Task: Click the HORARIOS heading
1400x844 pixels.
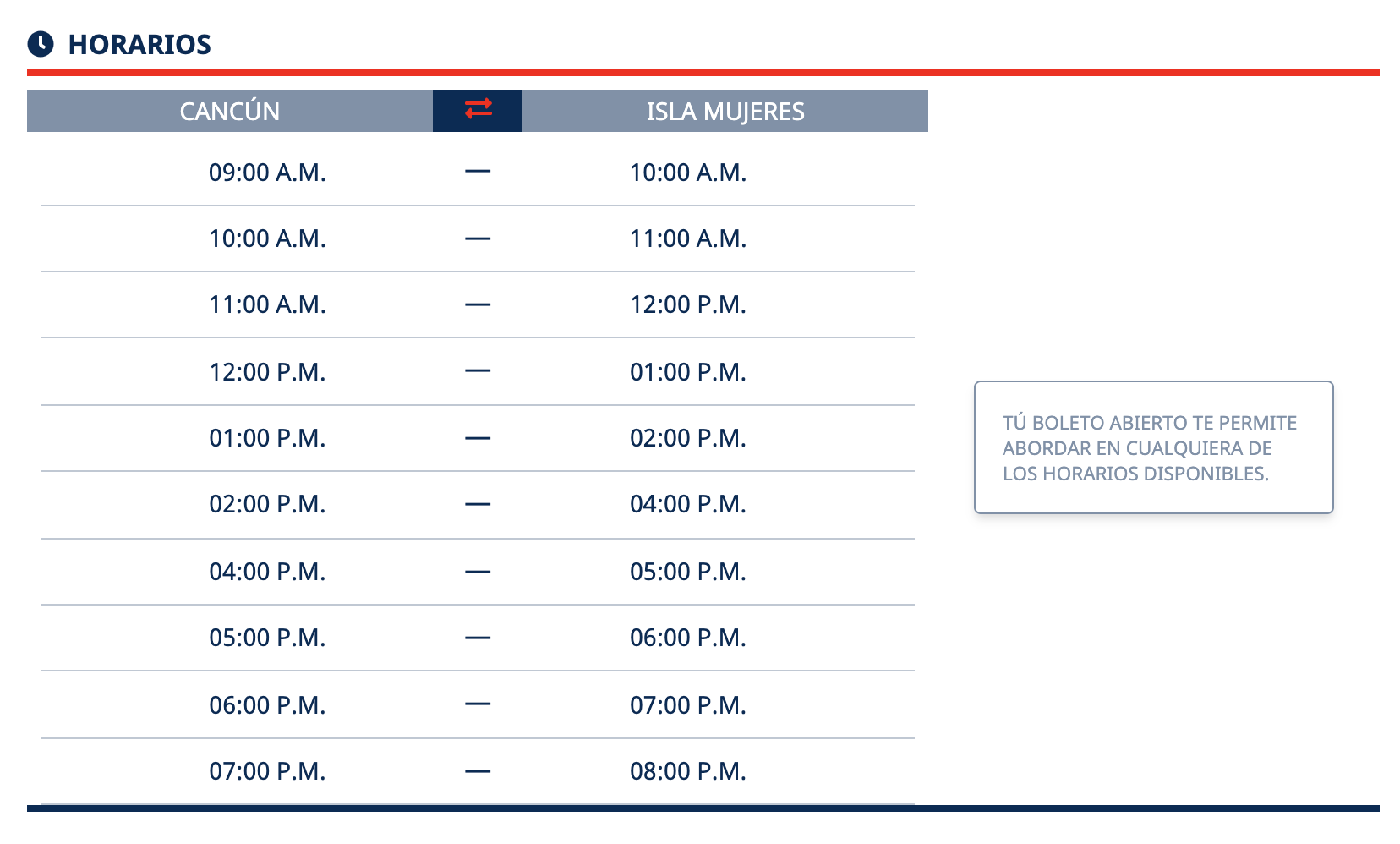Action: pos(139,44)
